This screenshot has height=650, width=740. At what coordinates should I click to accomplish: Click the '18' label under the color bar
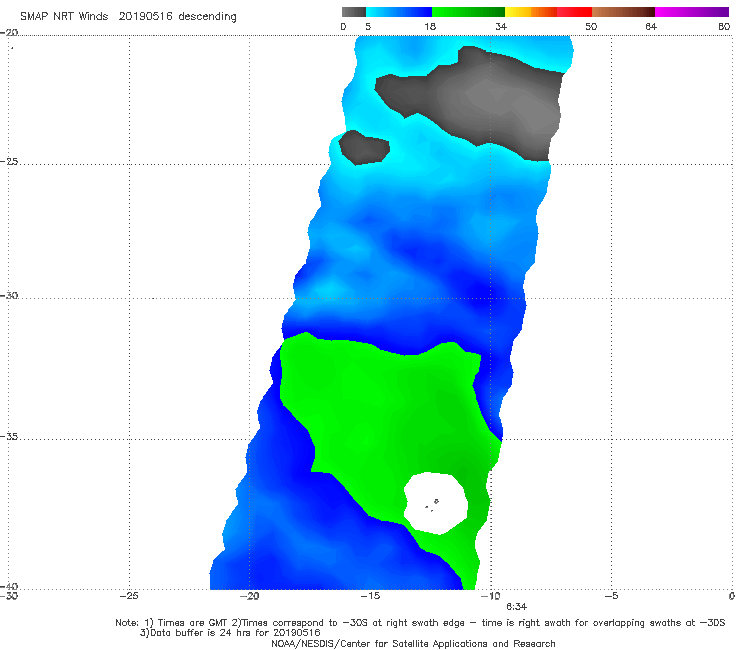point(430,26)
